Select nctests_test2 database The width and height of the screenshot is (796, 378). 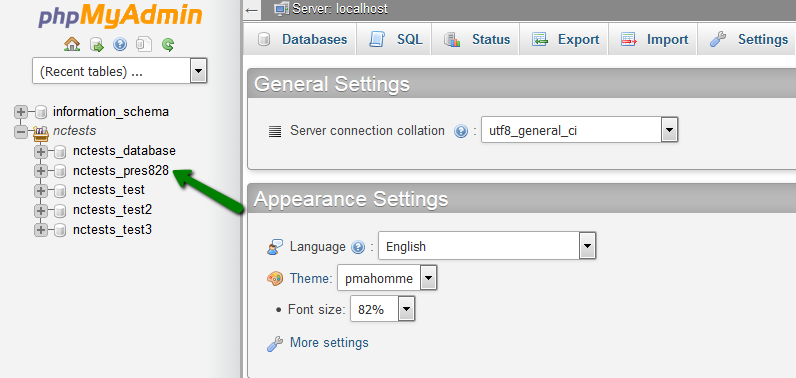coord(112,210)
